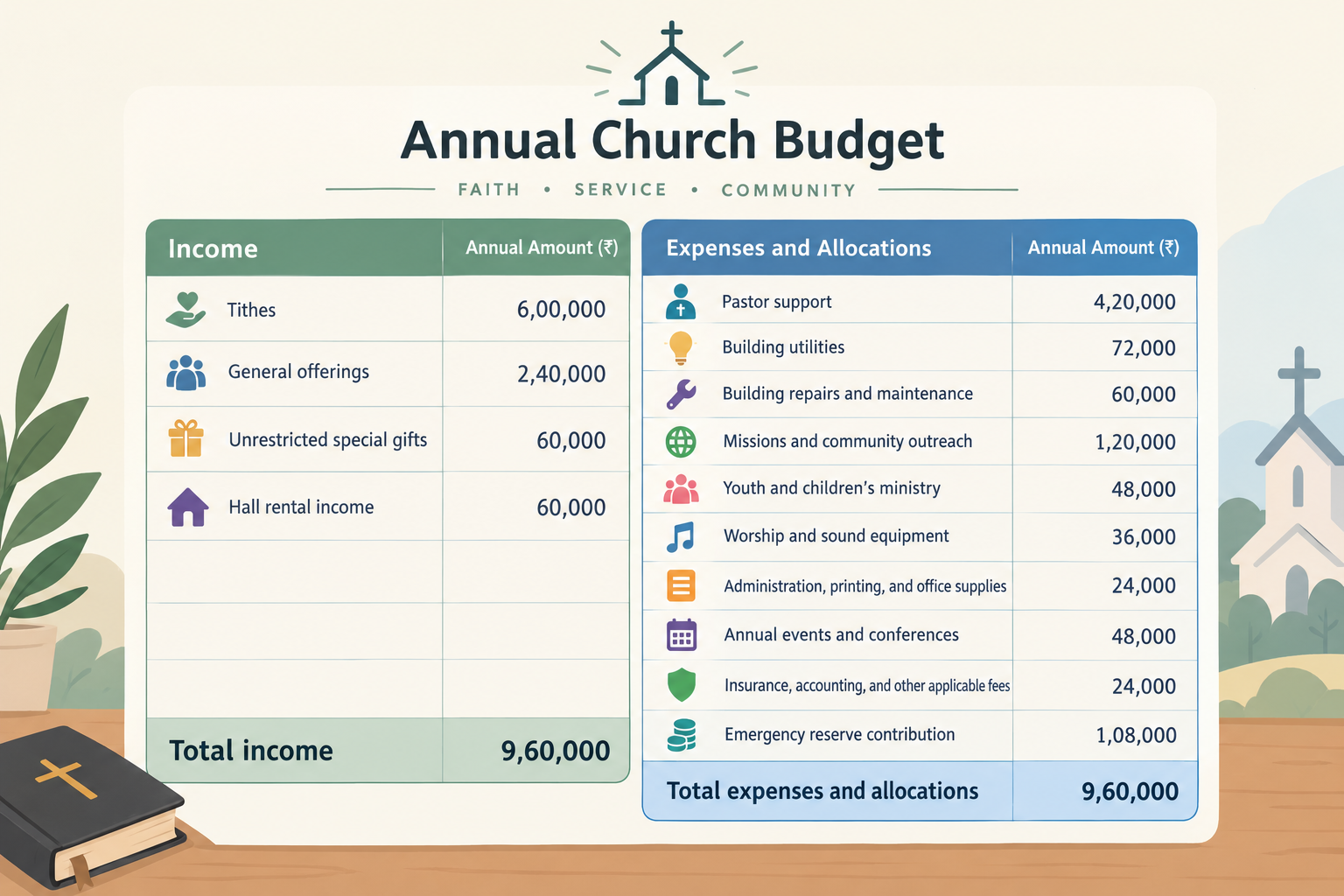Click the Building utilities amount 72,000

pos(1144,348)
